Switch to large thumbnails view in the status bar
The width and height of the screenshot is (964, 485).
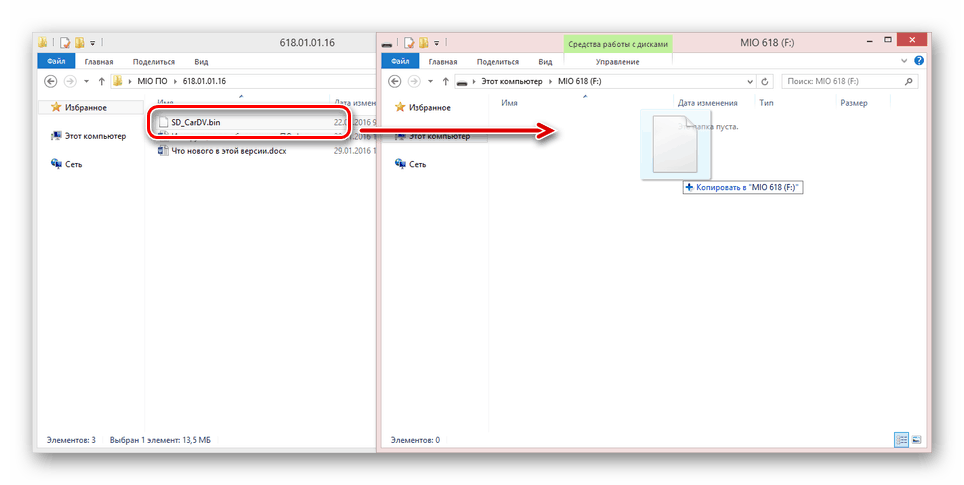click(x=916, y=440)
